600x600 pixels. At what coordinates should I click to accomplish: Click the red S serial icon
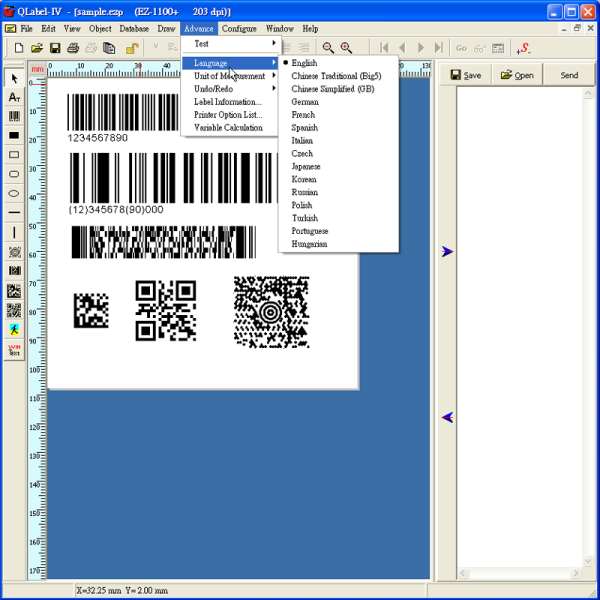coord(523,48)
